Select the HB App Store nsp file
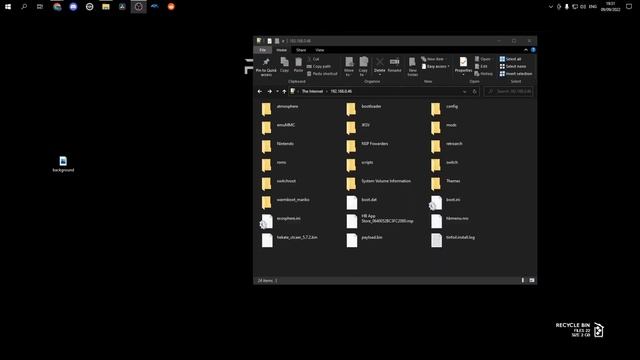640x360 pixels. [380, 220]
